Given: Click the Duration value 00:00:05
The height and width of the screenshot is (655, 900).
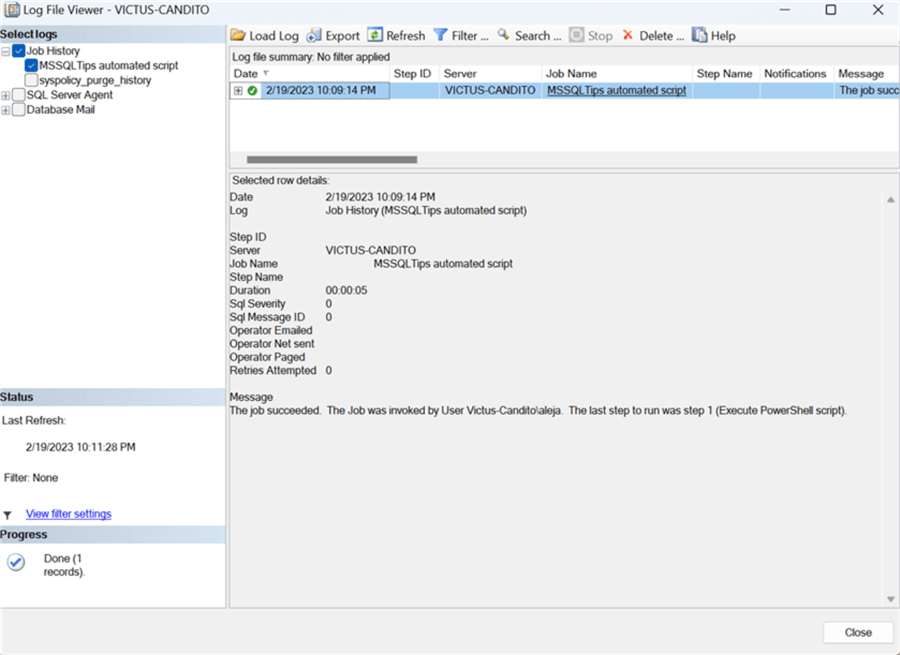Looking at the screenshot, I should (x=346, y=290).
